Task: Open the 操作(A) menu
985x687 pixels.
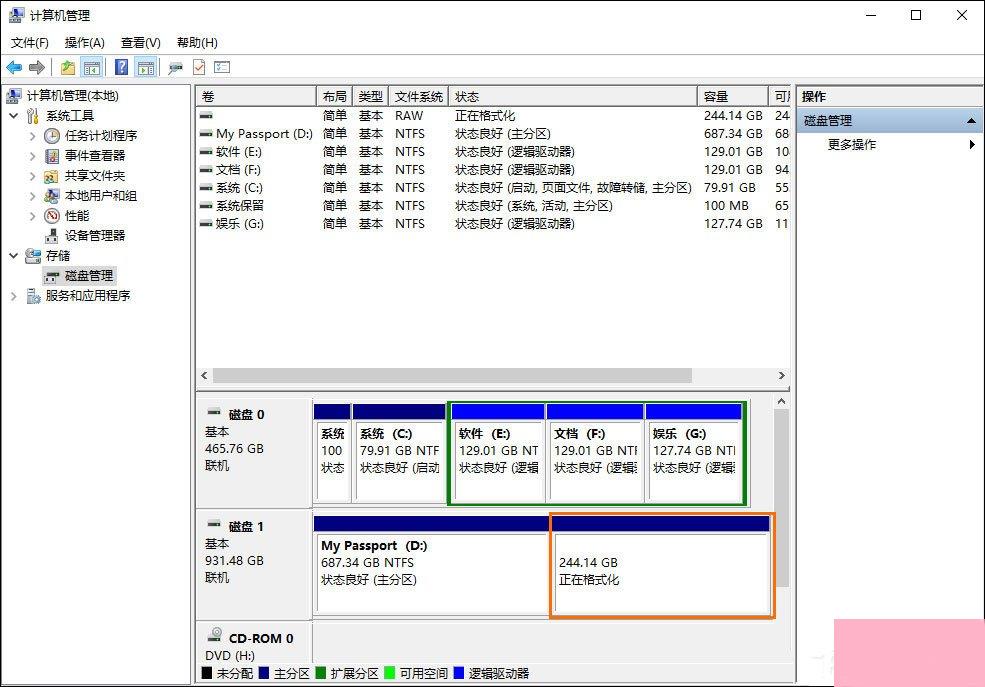Action: pos(84,43)
